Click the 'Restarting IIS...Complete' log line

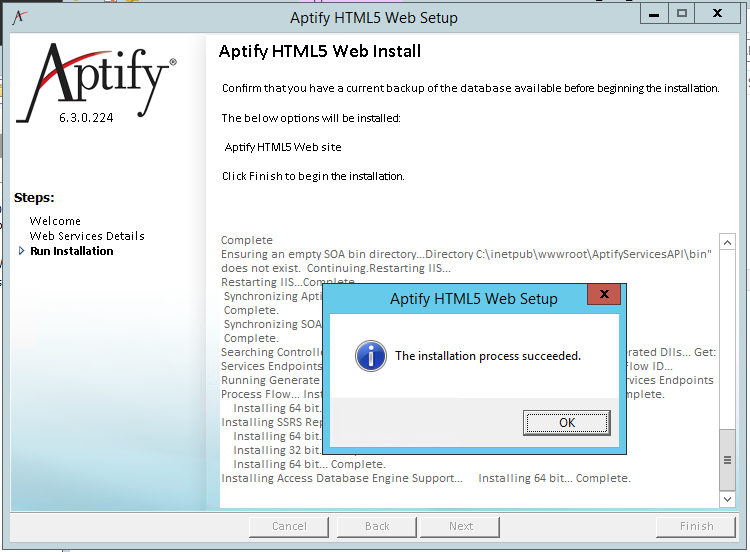[288, 282]
